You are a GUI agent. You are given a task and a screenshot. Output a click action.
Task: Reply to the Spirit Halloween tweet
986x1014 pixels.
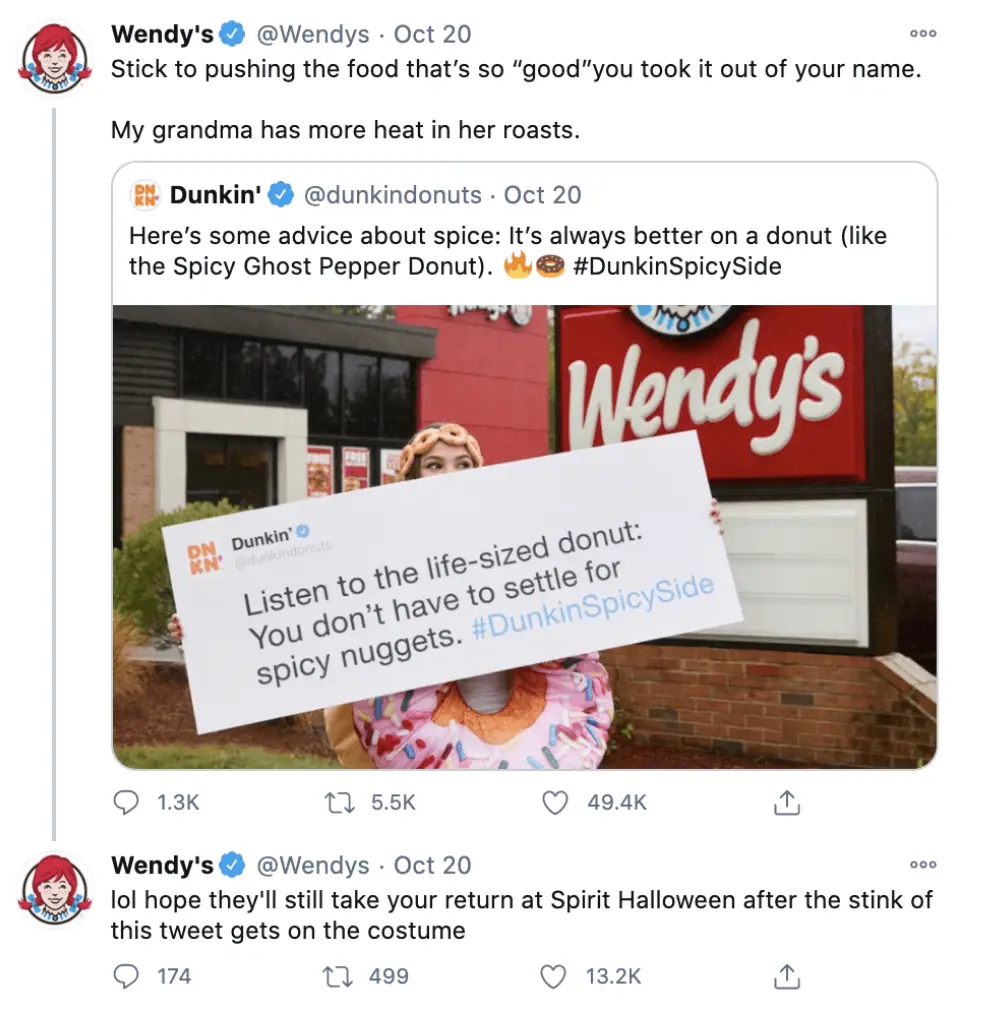click(x=126, y=976)
